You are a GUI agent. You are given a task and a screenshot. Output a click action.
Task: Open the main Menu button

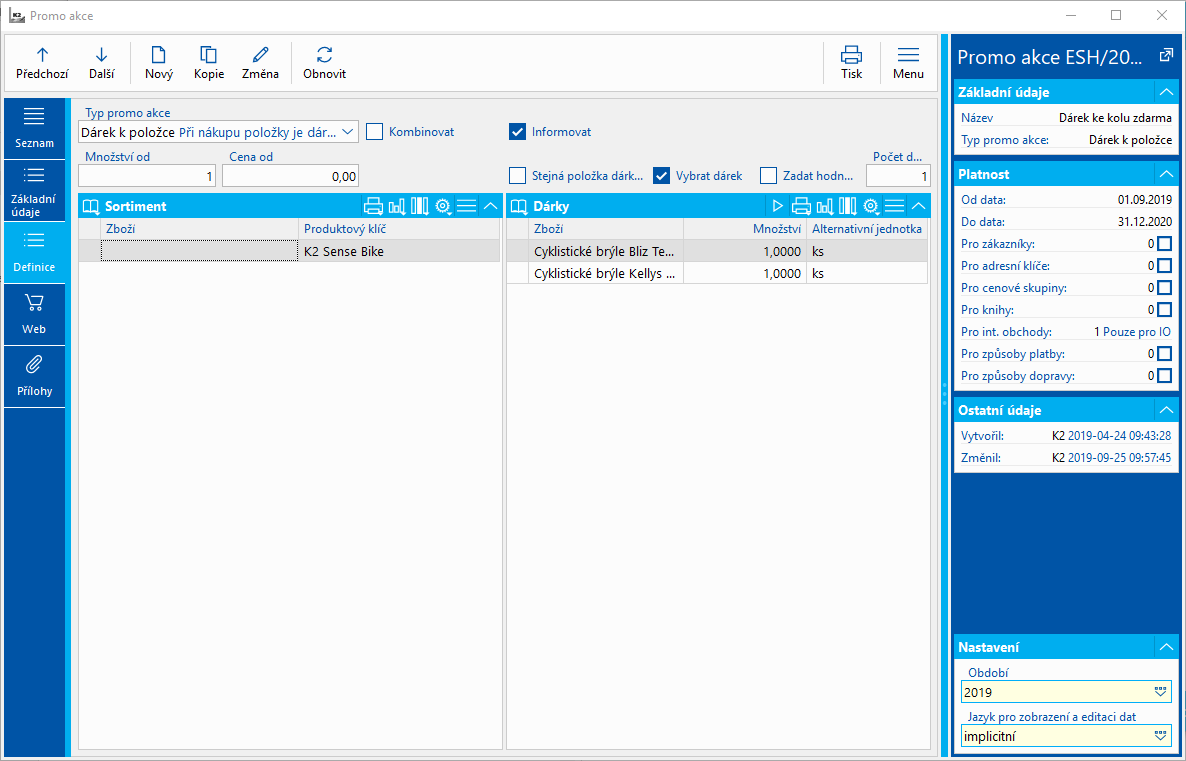coord(908,62)
